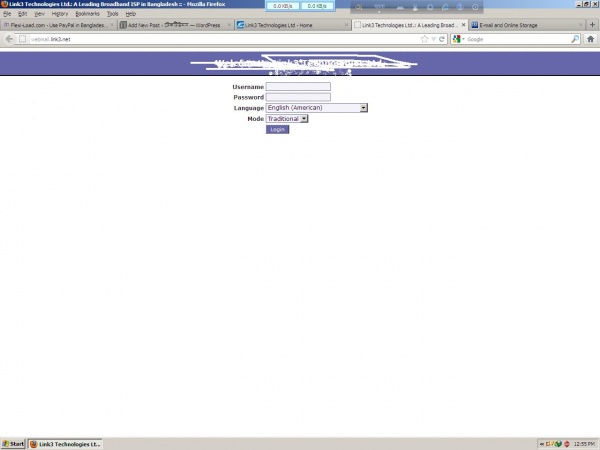Open the Edit menu
Screen dimensions: 600x450
click(x=23, y=14)
